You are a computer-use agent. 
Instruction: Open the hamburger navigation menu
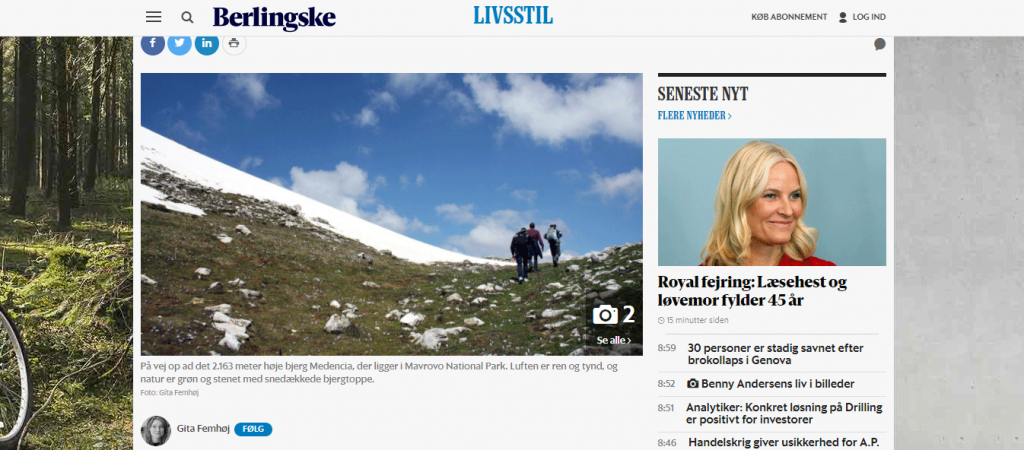(x=153, y=17)
